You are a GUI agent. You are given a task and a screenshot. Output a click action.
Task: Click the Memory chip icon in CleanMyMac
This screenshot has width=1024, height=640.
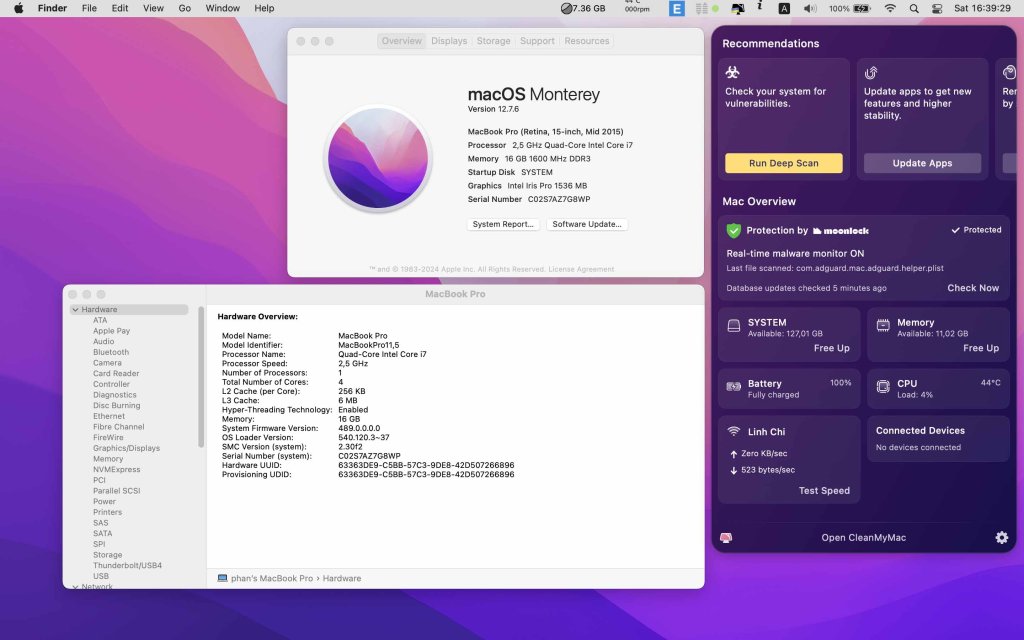coord(883,325)
